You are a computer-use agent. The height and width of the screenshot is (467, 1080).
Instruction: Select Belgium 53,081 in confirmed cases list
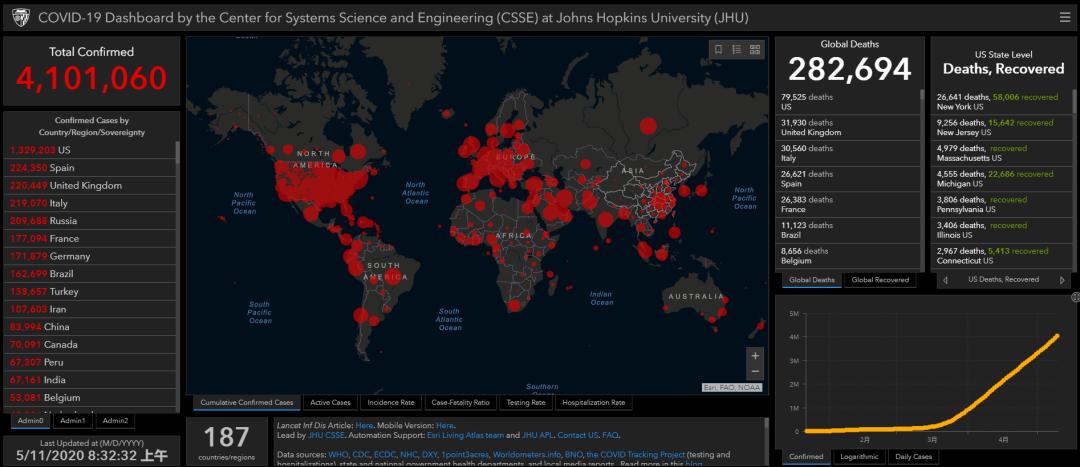(90, 397)
